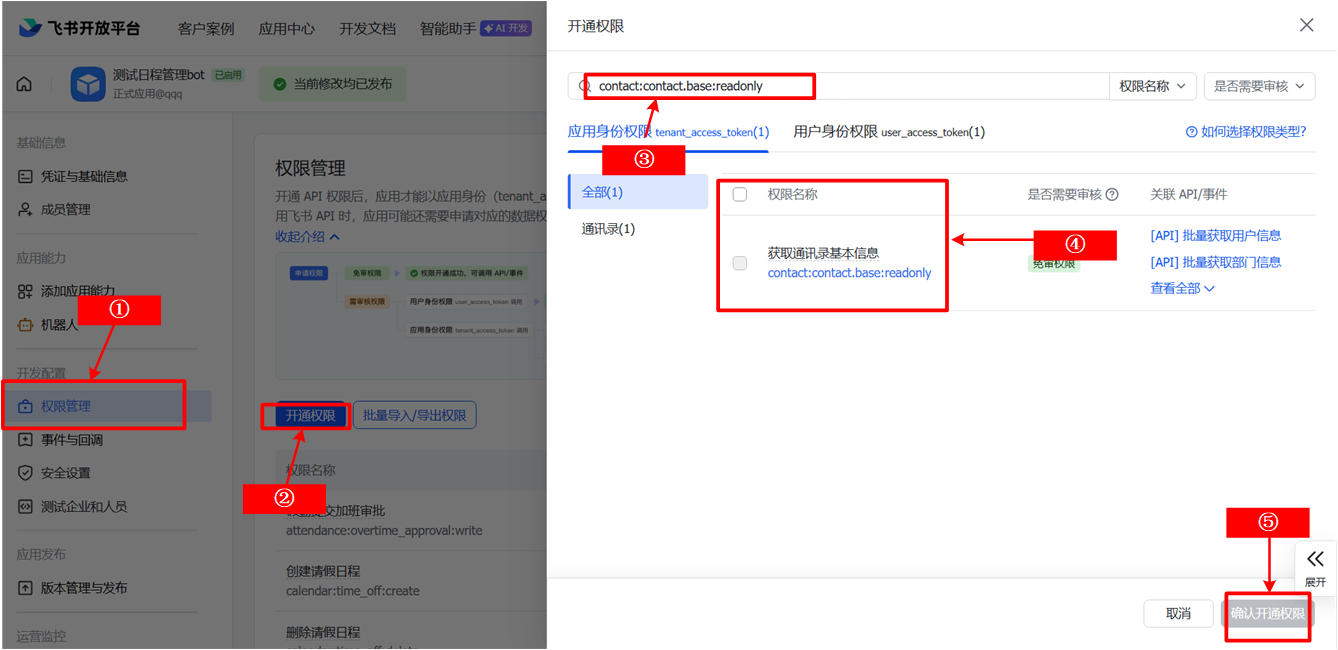Switch to 用户身份权限 user_access_token tab
1338x650 pixels.
888,132
